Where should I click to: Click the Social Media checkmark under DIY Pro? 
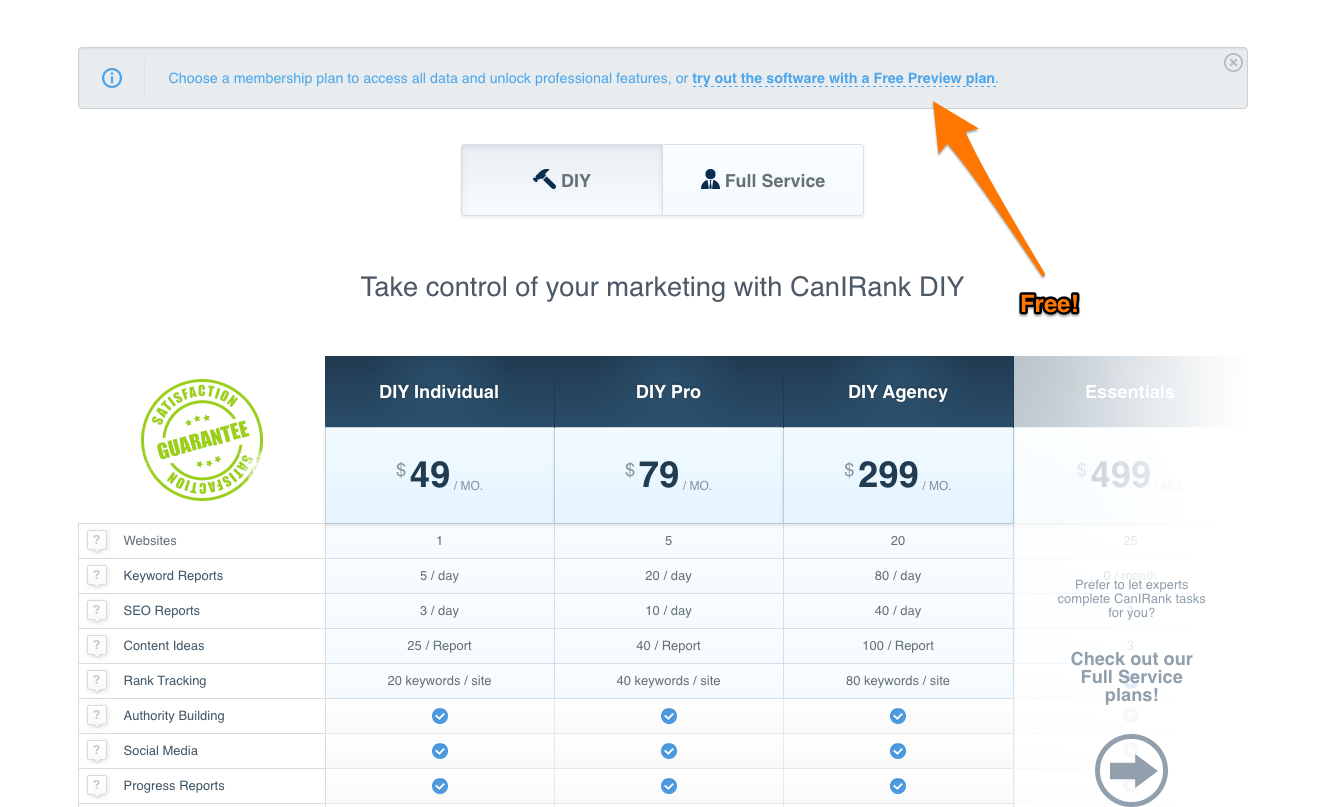pos(669,751)
